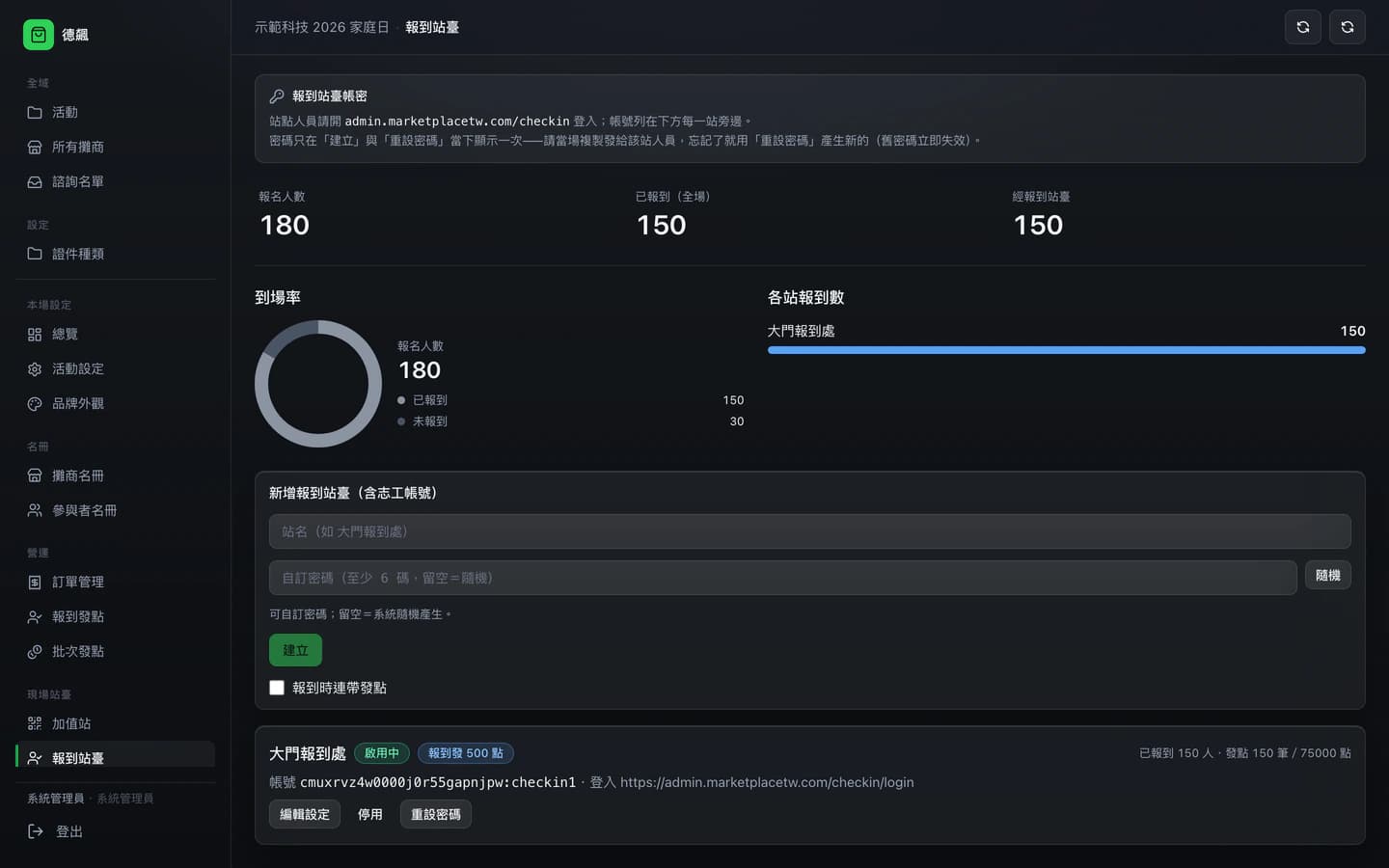The image size is (1389, 868).
Task: Go to 報到發點 in the sidebar
Action: (x=116, y=616)
